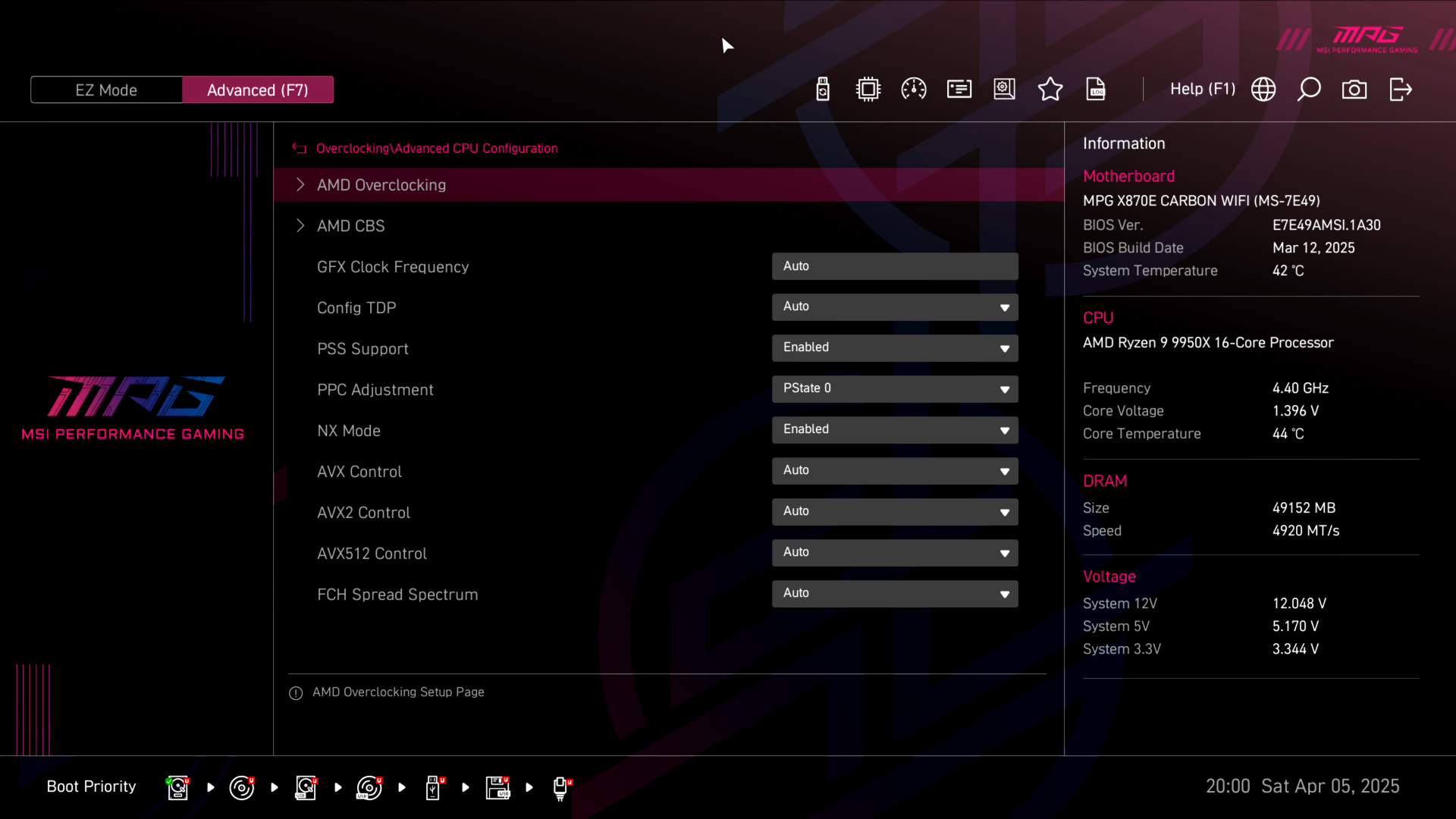Click the LOG file icon
Viewport: 1456px width, 819px height.
click(1096, 89)
